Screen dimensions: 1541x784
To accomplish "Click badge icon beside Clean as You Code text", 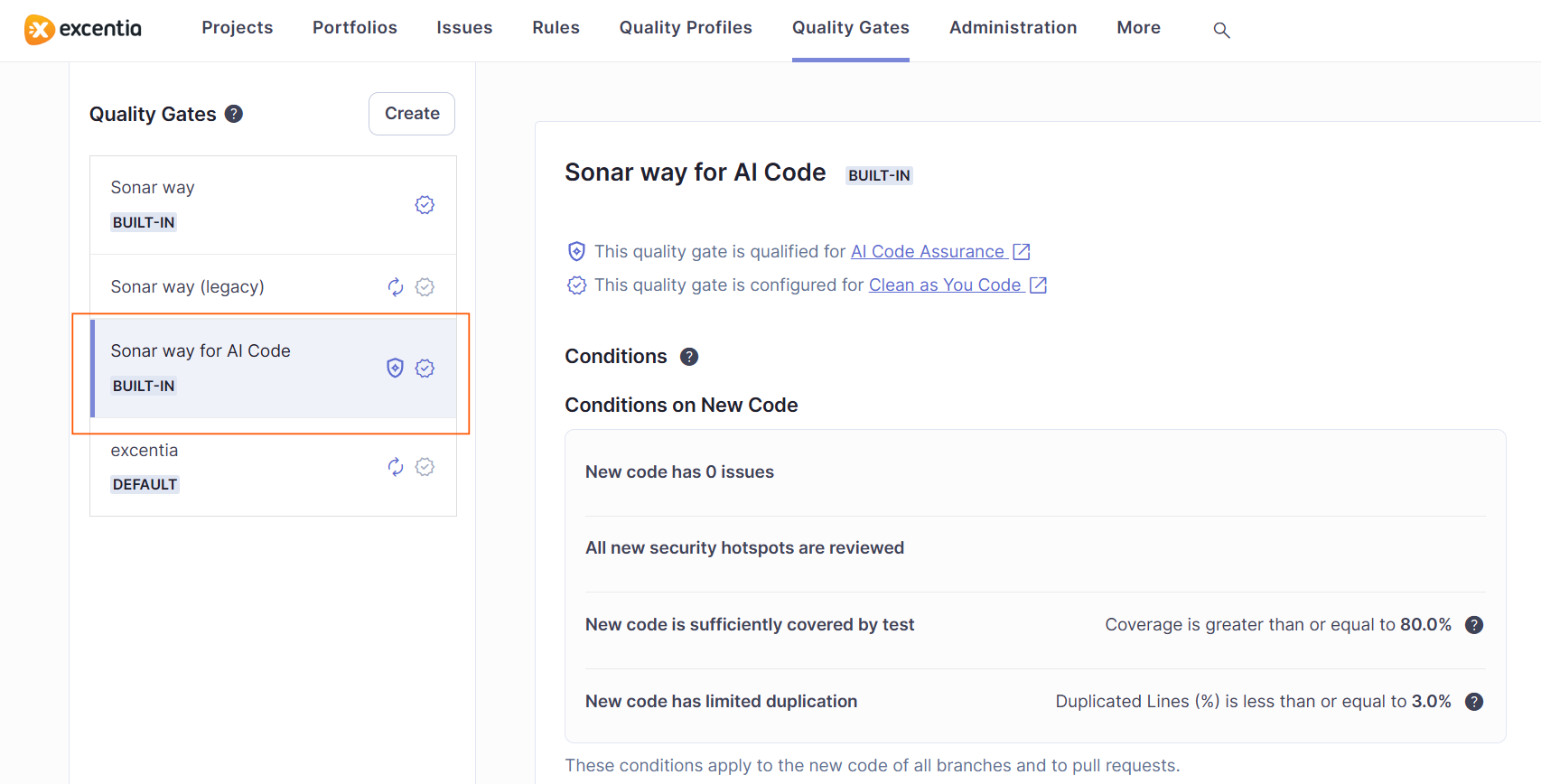I will tap(576, 285).
